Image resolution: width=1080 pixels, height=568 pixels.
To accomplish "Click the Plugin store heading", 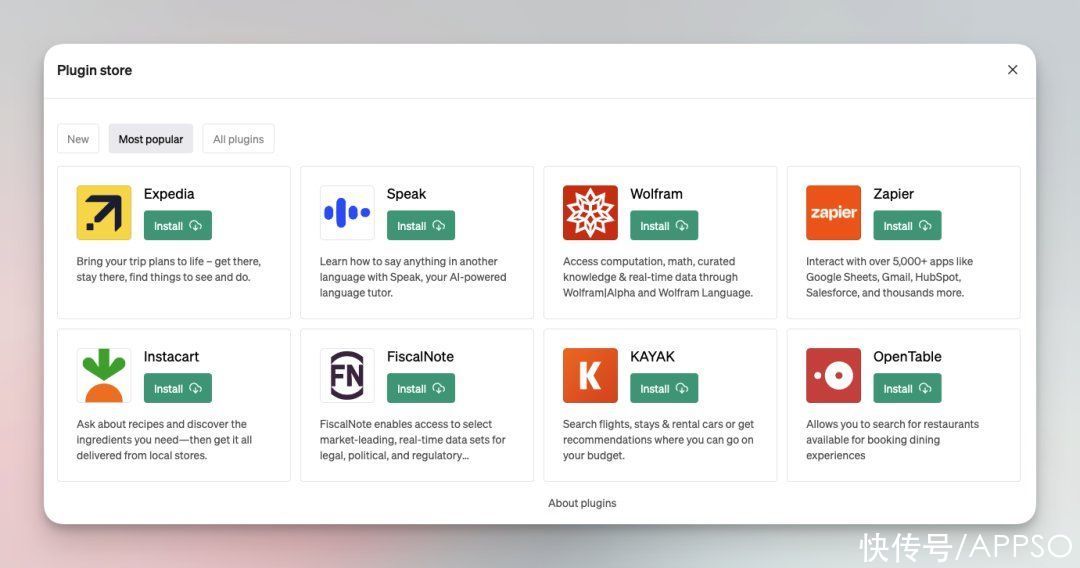I will pos(94,70).
